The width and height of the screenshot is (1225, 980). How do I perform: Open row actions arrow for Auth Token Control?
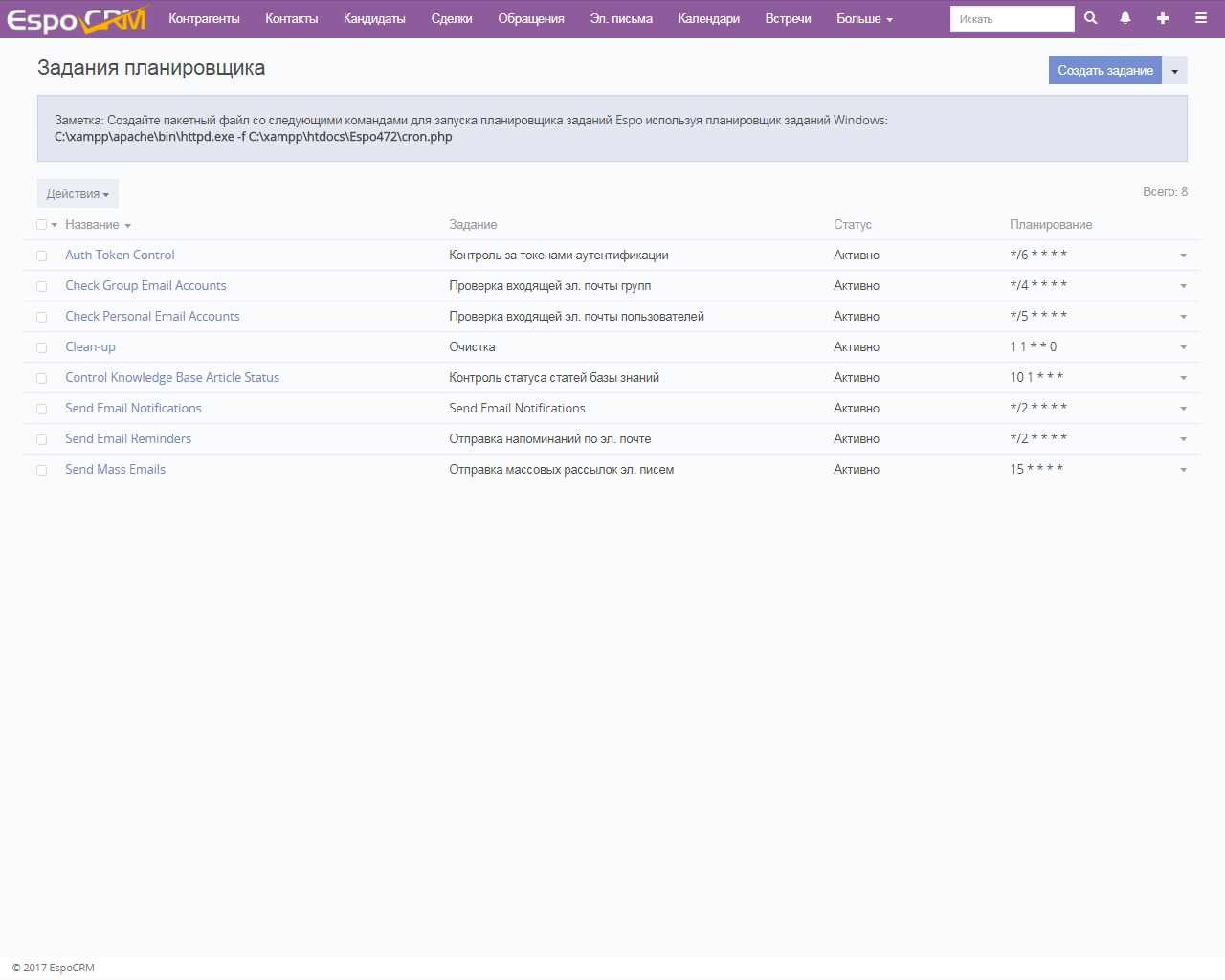coord(1183,256)
